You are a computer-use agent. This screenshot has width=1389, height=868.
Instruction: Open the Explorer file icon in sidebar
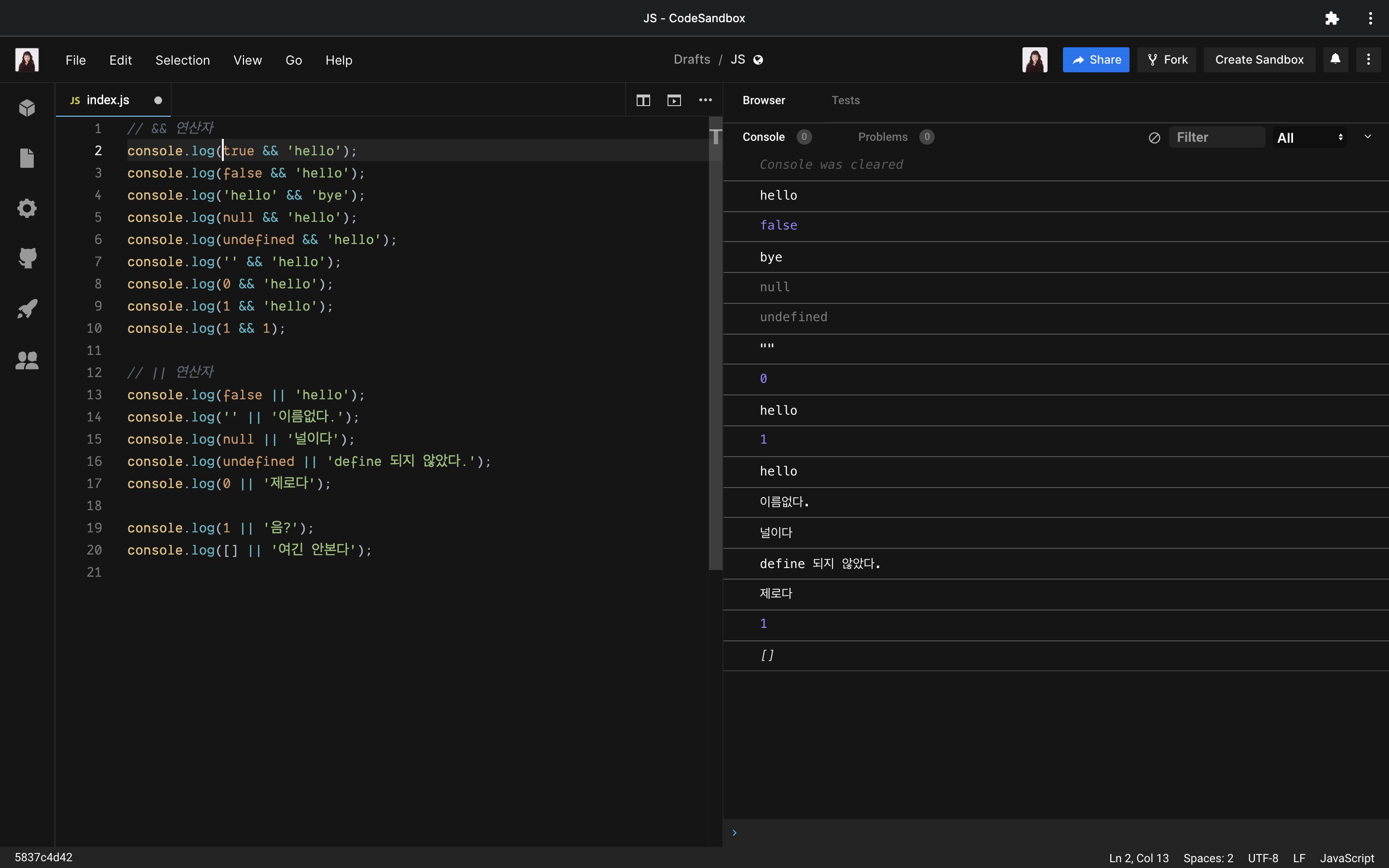point(27,158)
